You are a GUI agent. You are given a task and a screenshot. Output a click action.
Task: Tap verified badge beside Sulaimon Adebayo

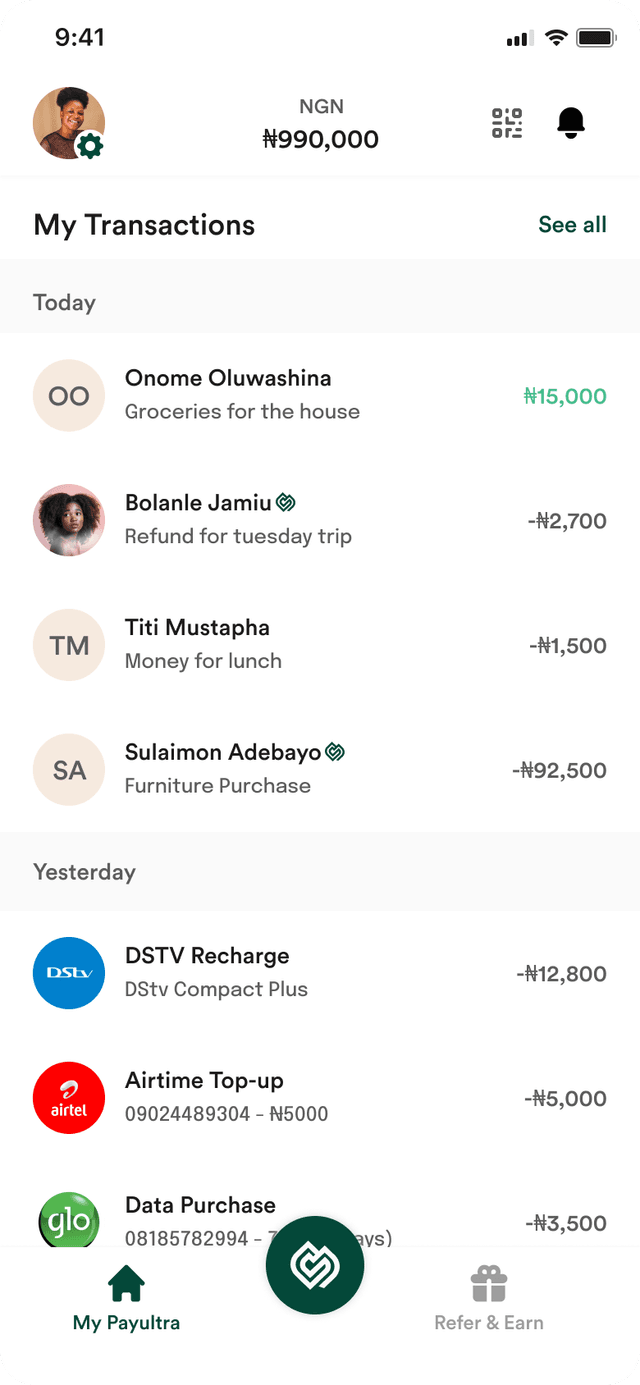click(x=335, y=752)
